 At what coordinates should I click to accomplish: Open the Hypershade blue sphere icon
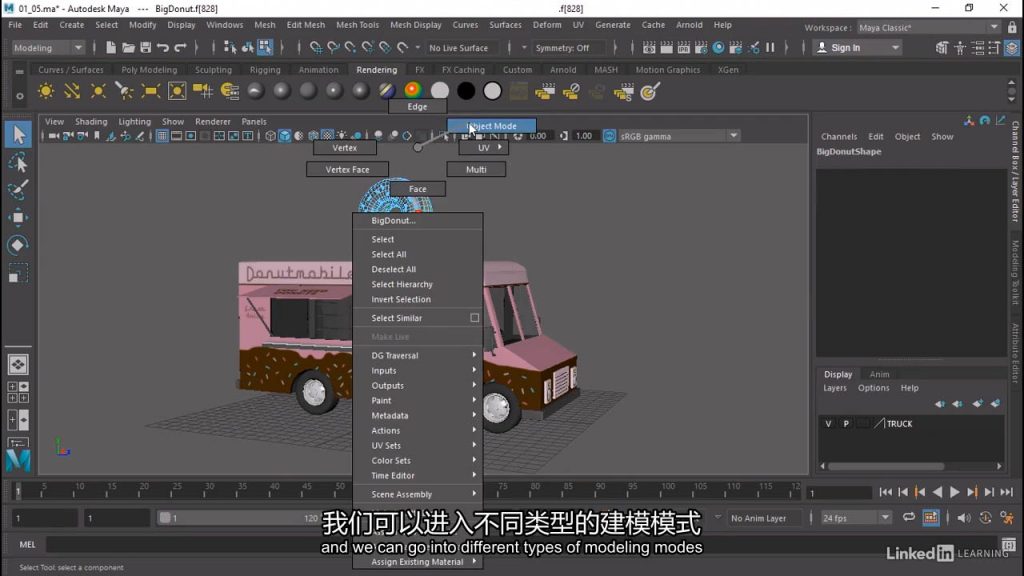click(718, 48)
